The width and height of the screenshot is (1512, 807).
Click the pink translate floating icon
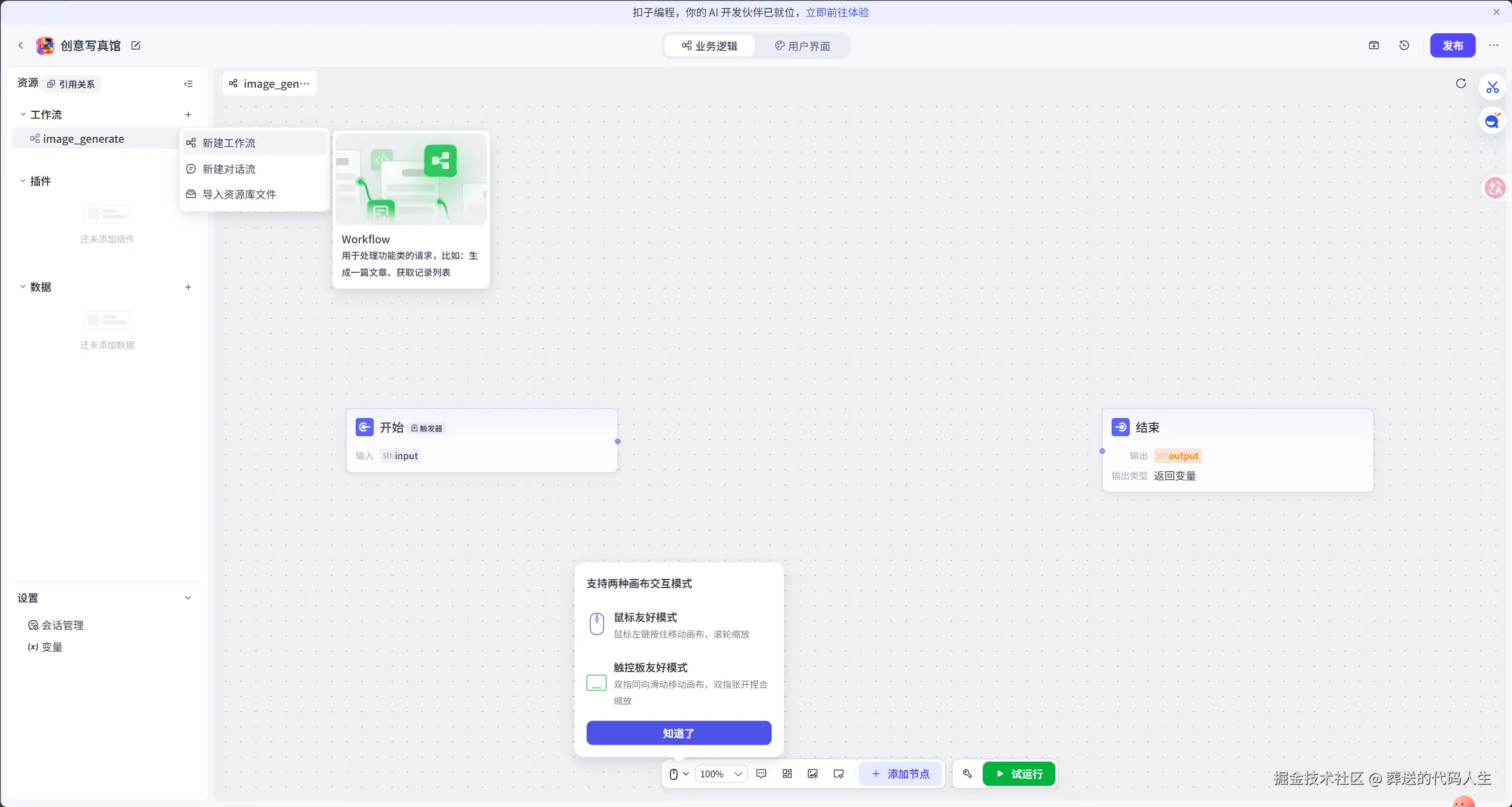(1495, 188)
